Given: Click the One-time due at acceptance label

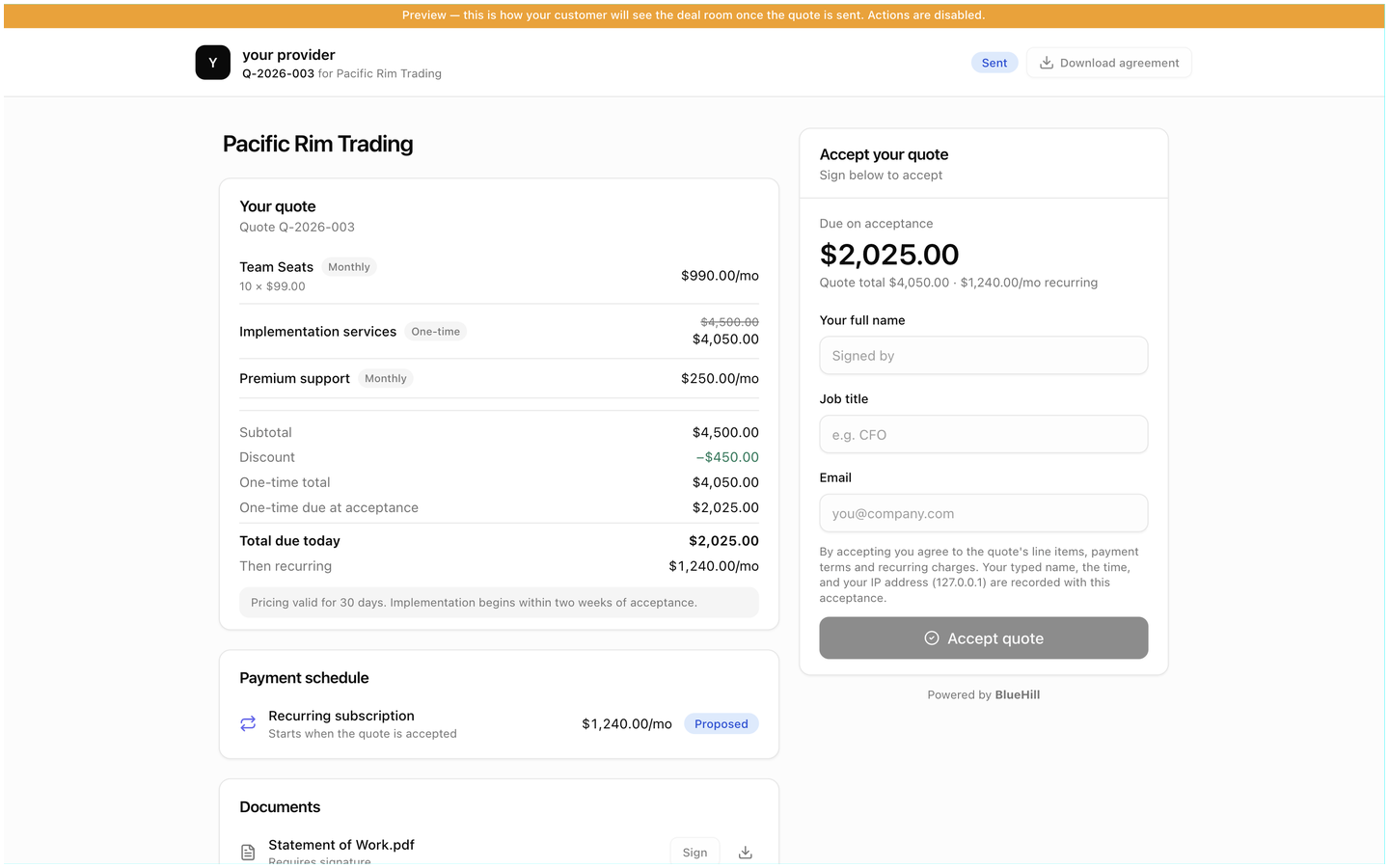Looking at the screenshot, I should (x=329, y=507).
